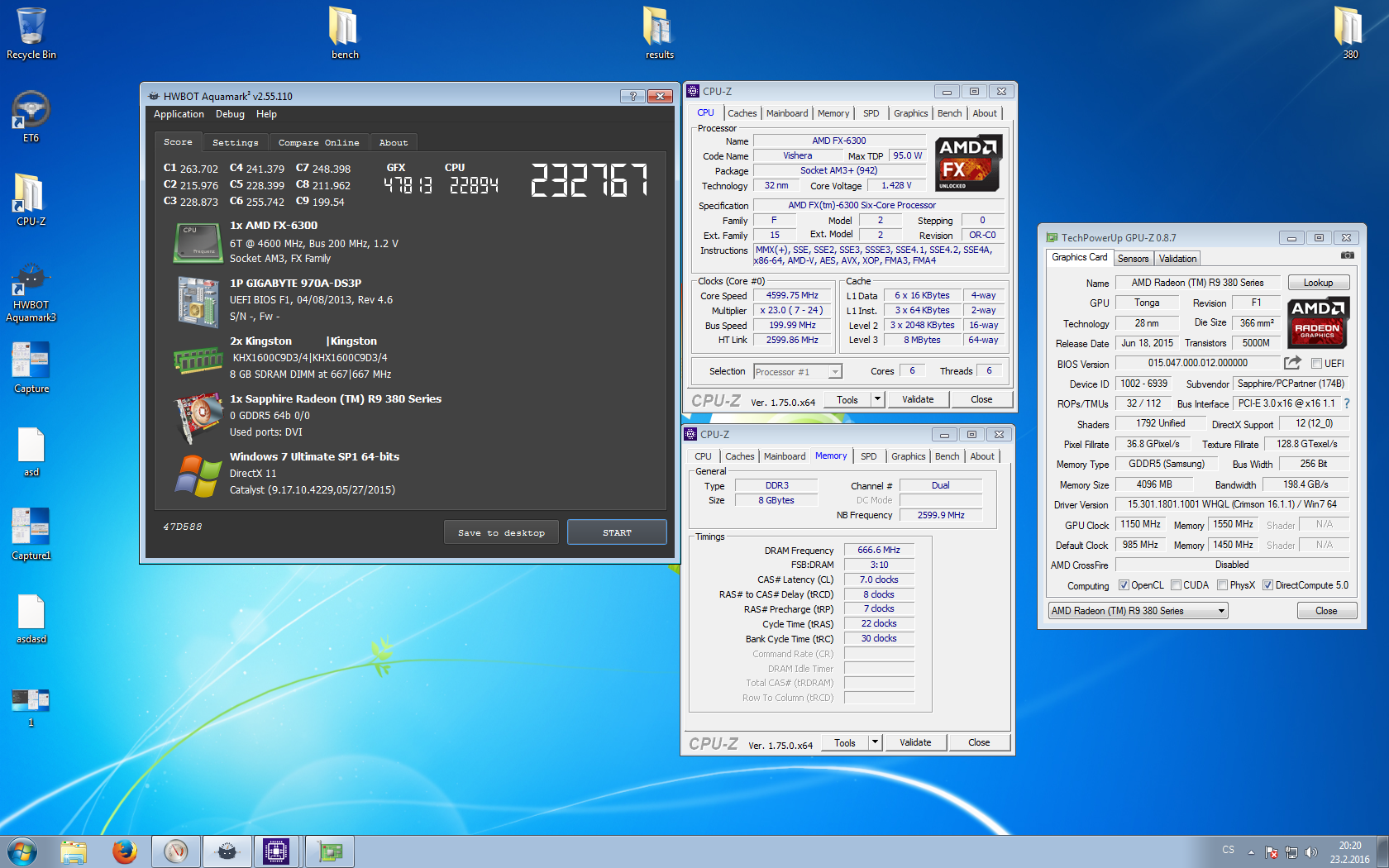The width and height of the screenshot is (1389, 868).
Task: Switch to Mainboard tab in upper CPU-Z
Action: (x=787, y=113)
